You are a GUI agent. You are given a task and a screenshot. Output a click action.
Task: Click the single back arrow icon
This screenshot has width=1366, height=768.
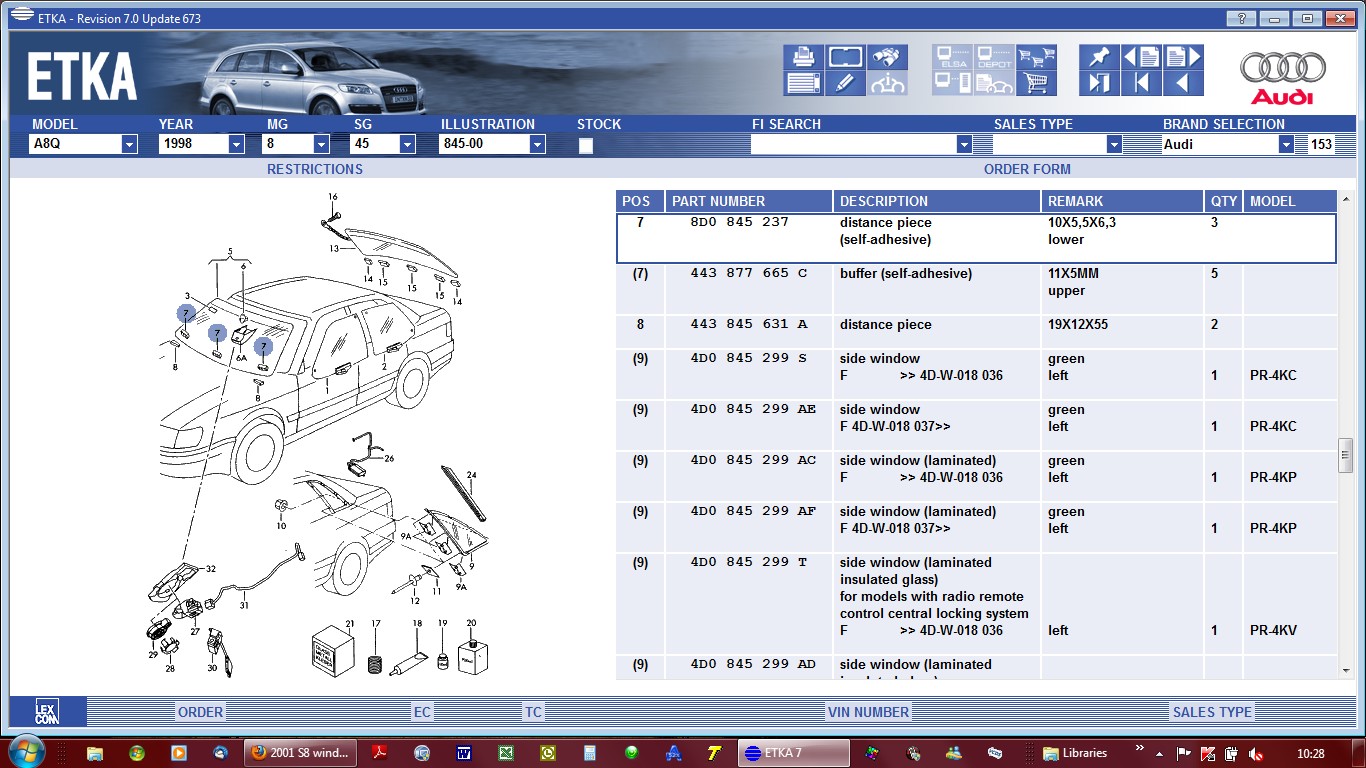[x=1184, y=83]
